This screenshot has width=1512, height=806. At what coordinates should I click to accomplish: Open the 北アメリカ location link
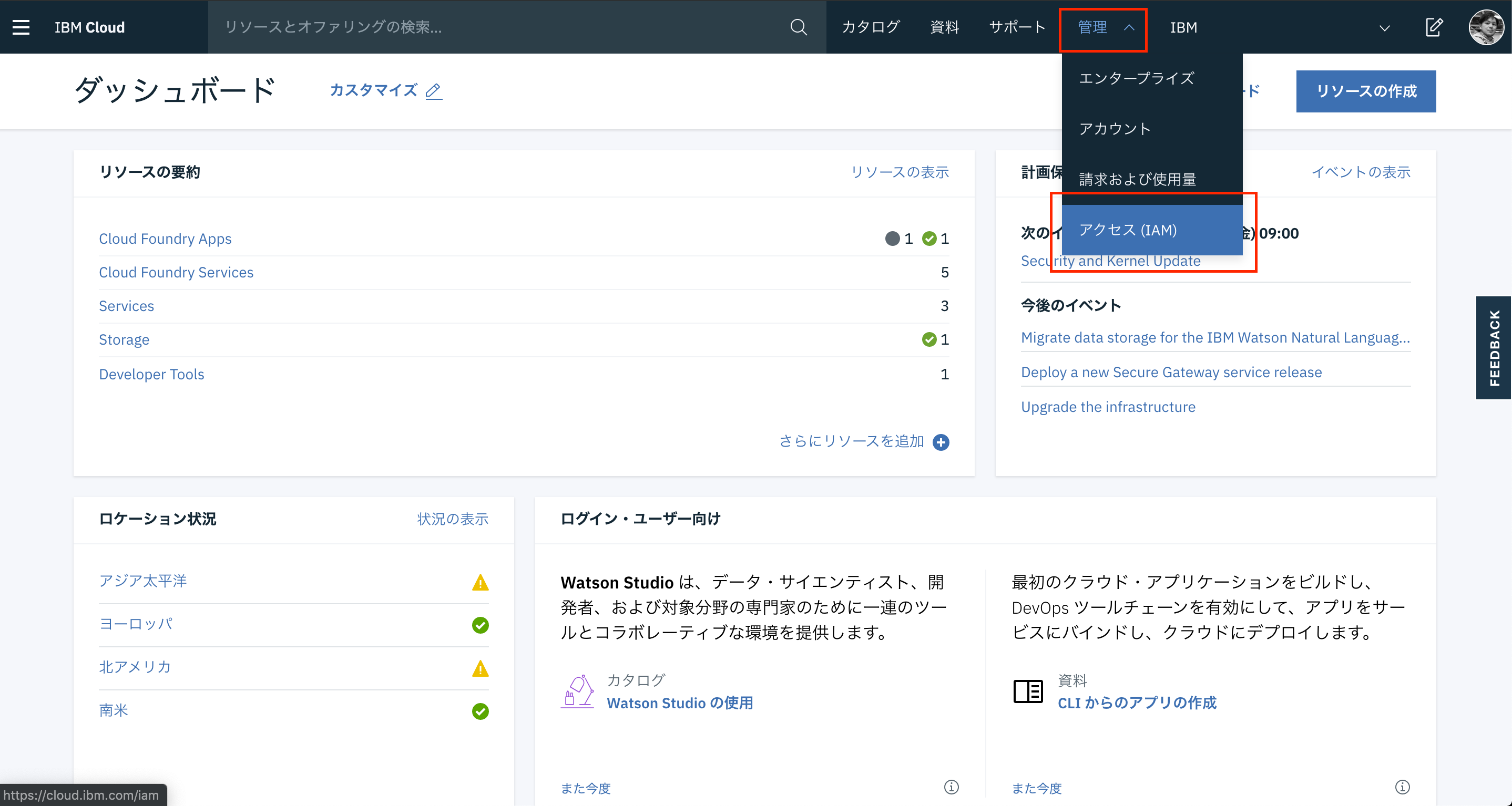pyautogui.click(x=135, y=667)
